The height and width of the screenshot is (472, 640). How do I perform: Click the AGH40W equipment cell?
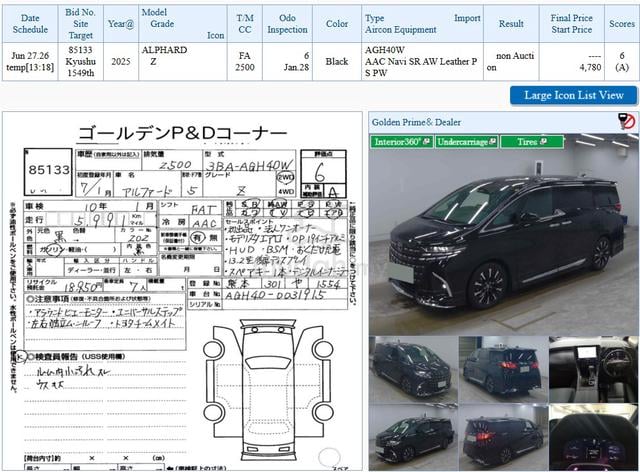pos(422,62)
